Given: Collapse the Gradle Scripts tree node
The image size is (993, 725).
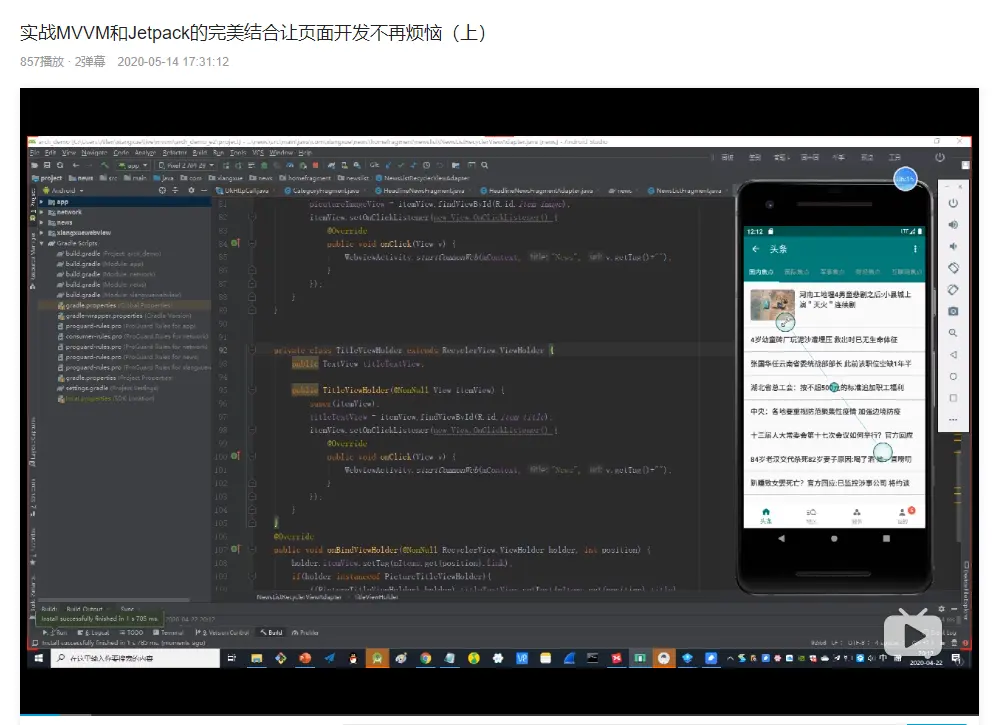Looking at the screenshot, I should coord(42,243).
